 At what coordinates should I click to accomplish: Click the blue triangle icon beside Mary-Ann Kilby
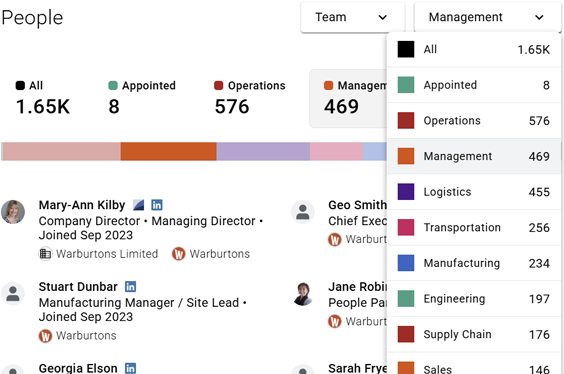pos(138,205)
